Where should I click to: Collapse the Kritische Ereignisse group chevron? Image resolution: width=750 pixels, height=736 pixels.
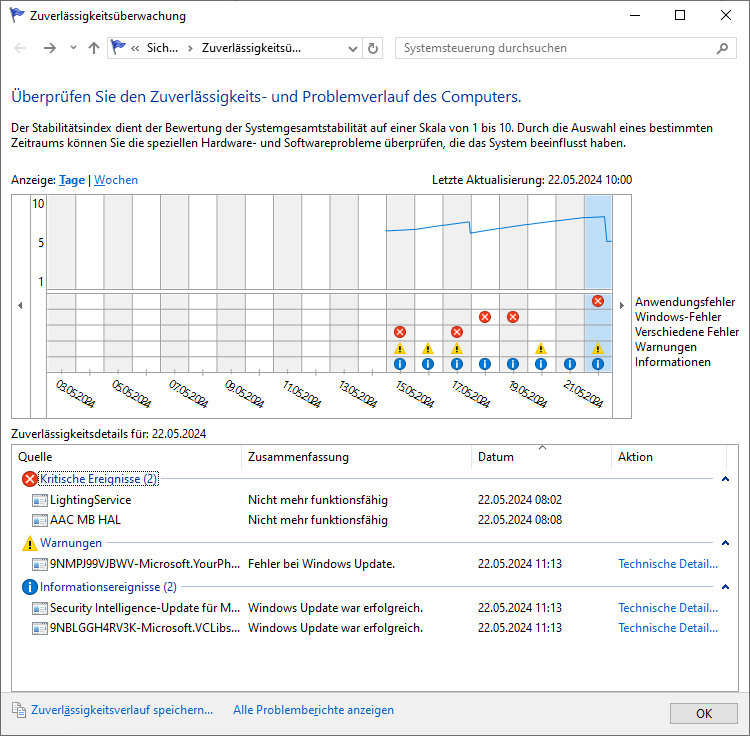click(726, 479)
